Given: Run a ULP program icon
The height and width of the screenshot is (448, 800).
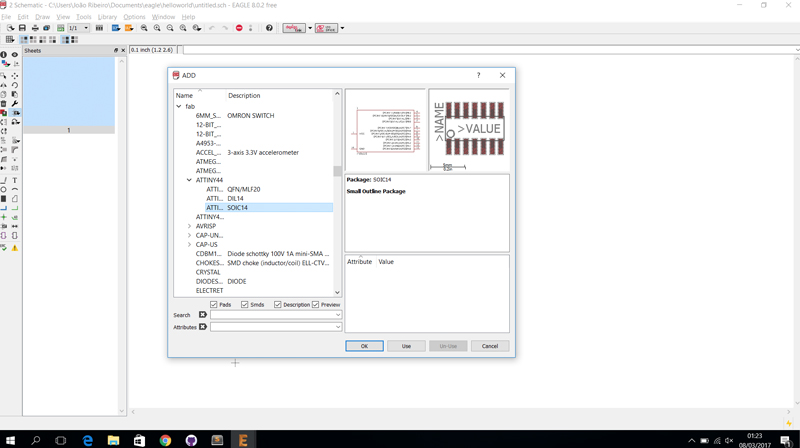Looking at the screenshot, I should coord(129,28).
